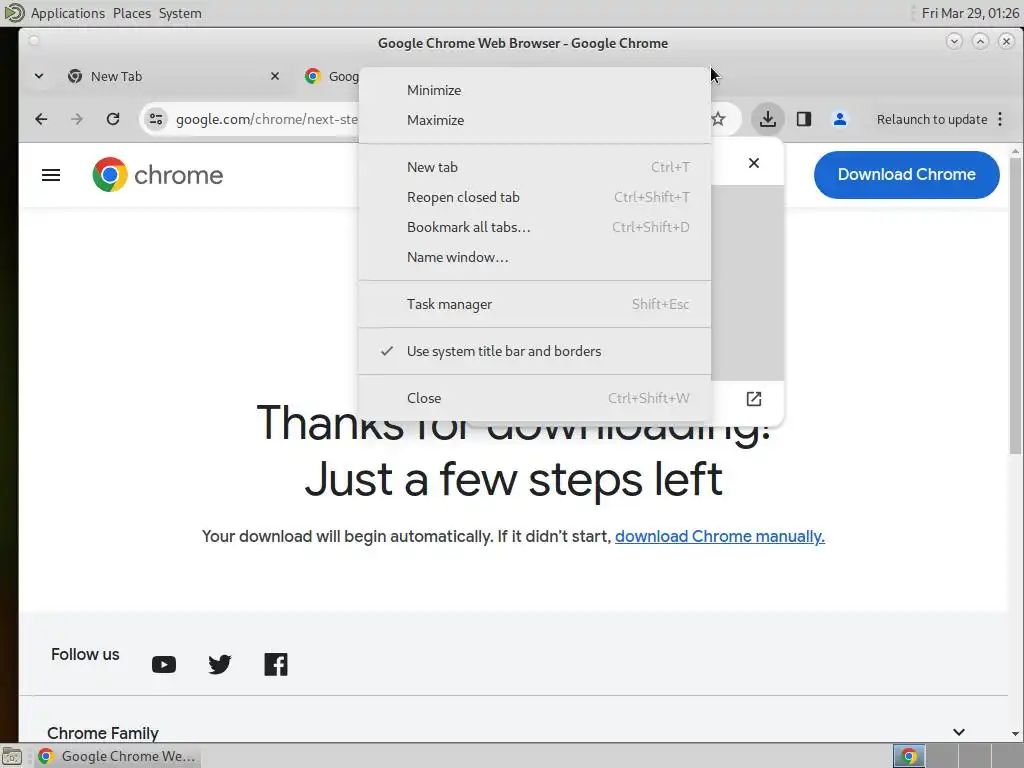Viewport: 1024px width, 768px height.
Task: Click the show desktop icon in bottom panel
Action: click(12, 756)
